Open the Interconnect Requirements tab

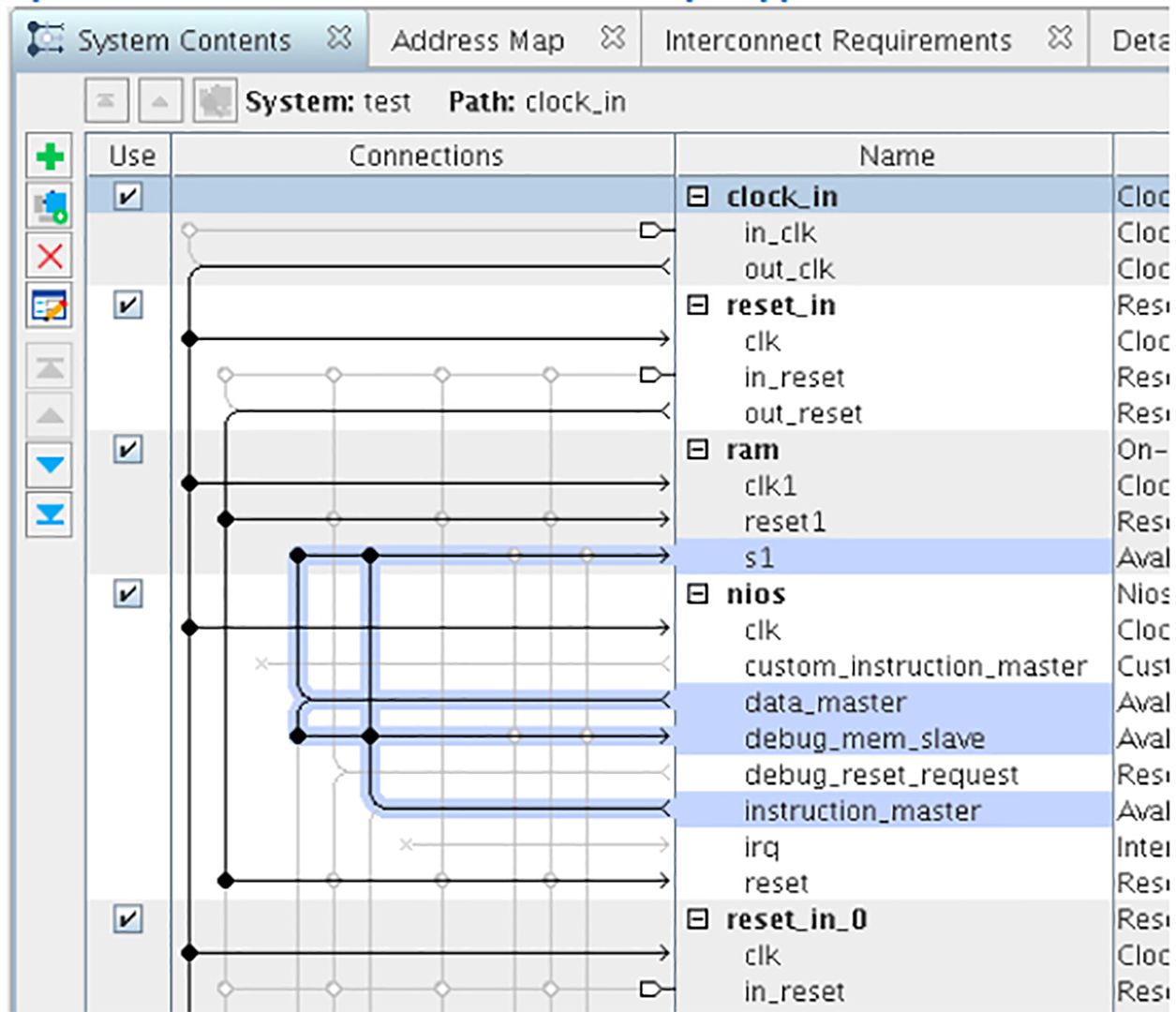pos(838,40)
